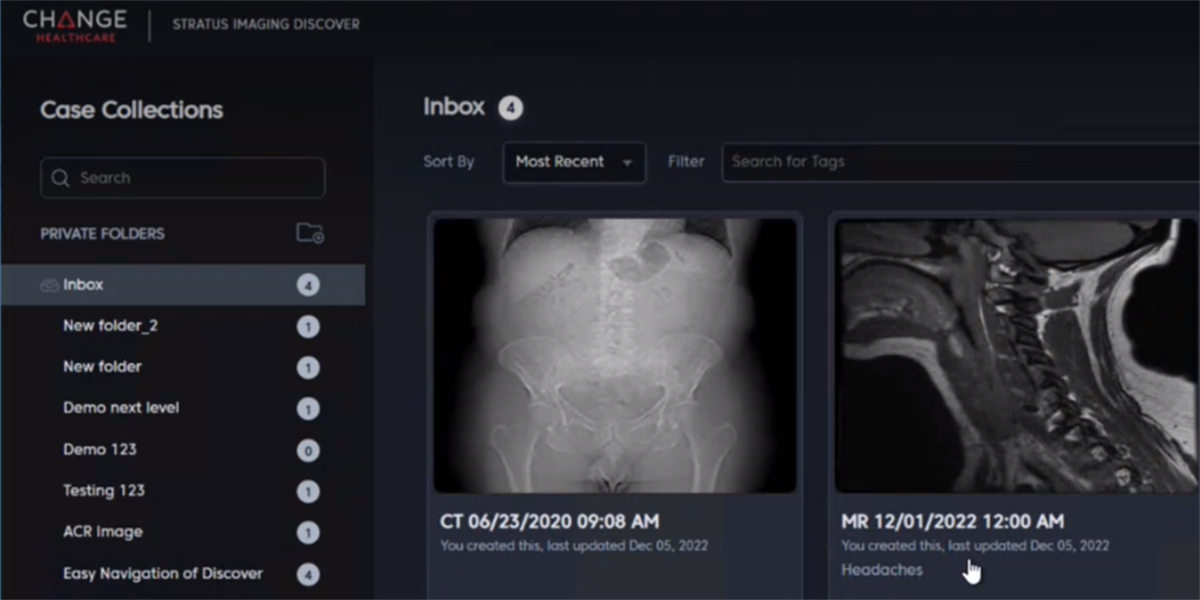Select the Demo 123 folder
1200x600 pixels.
[99, 450]
